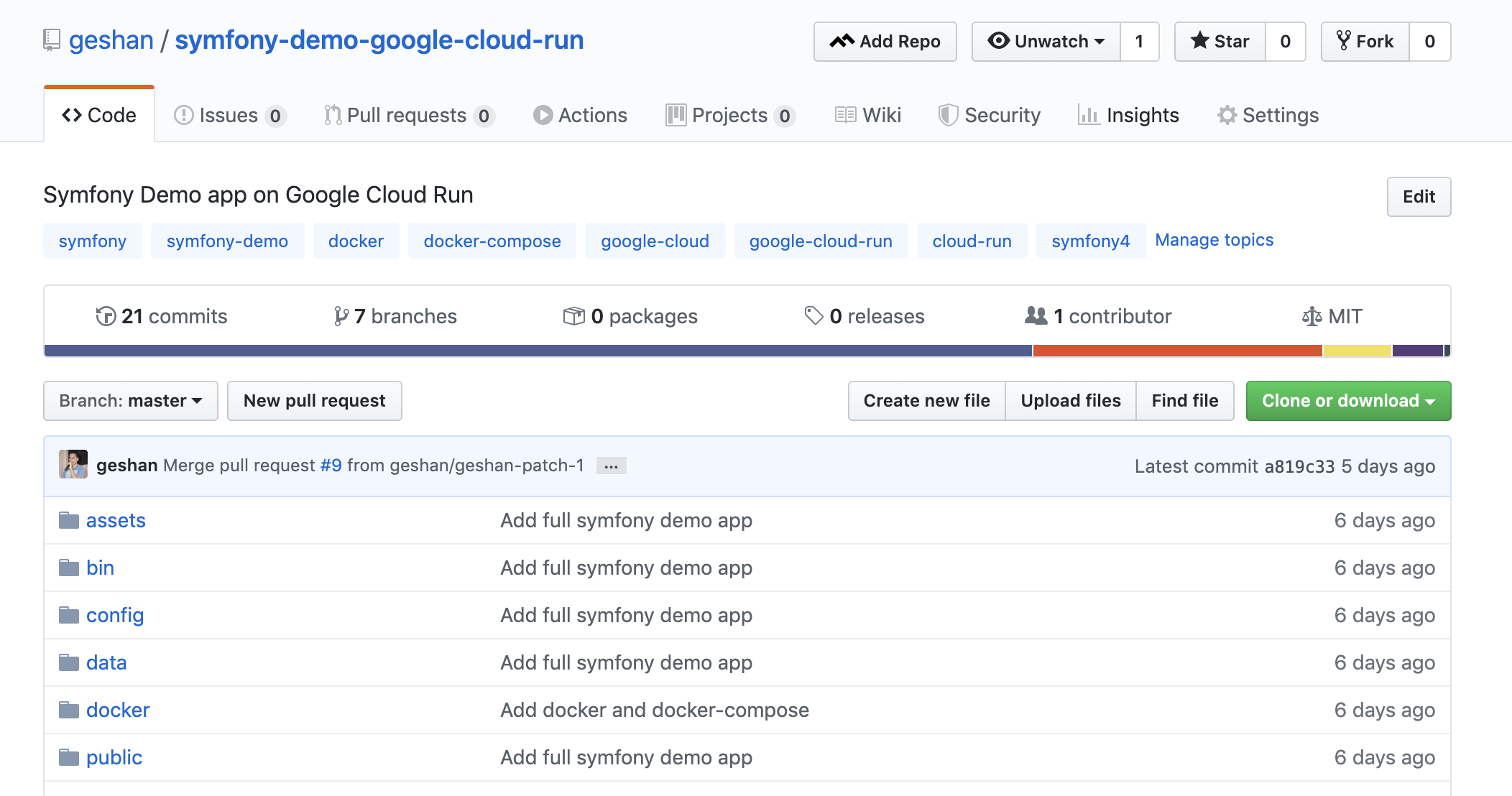The image size is (1512, 796).
Task: Click the Manage topics link
Action: tap(1214, 240)
